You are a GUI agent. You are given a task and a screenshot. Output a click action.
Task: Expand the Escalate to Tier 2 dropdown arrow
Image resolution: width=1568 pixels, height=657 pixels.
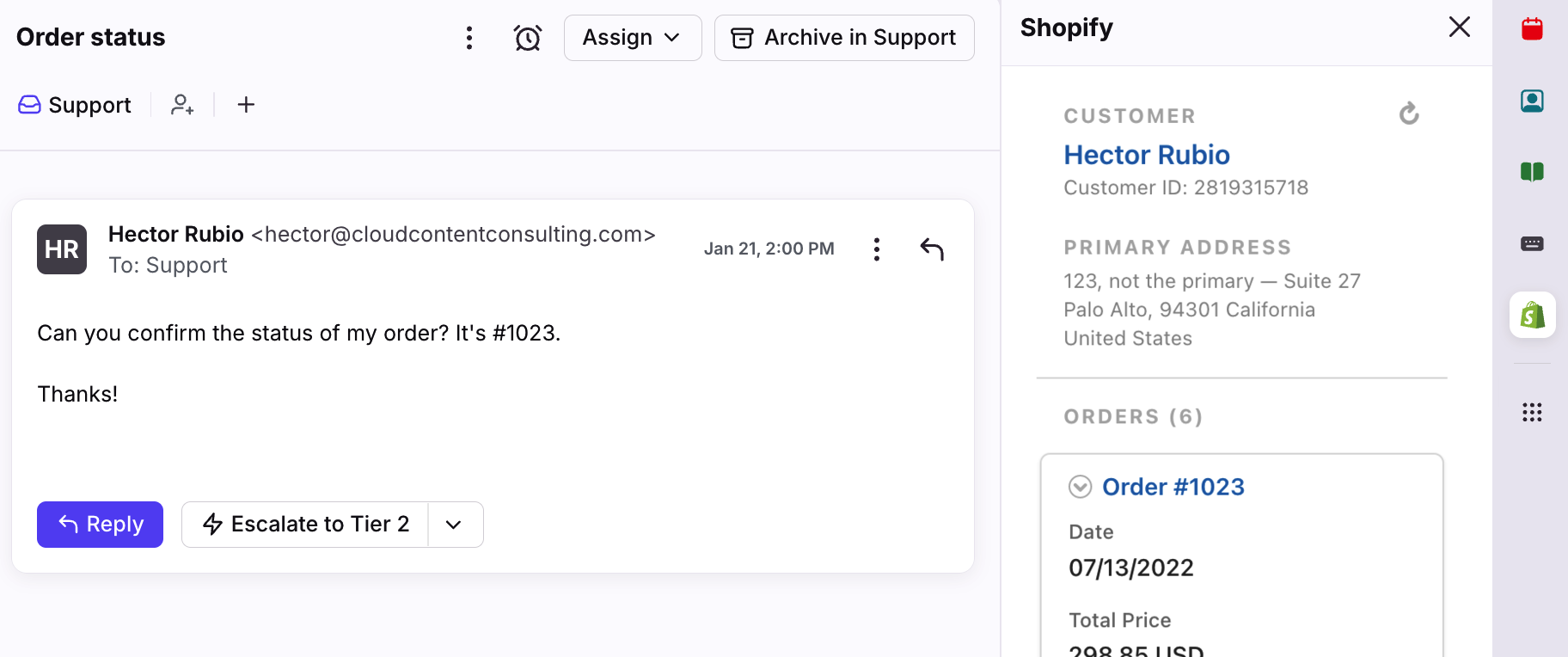click(x=455, y=525)
